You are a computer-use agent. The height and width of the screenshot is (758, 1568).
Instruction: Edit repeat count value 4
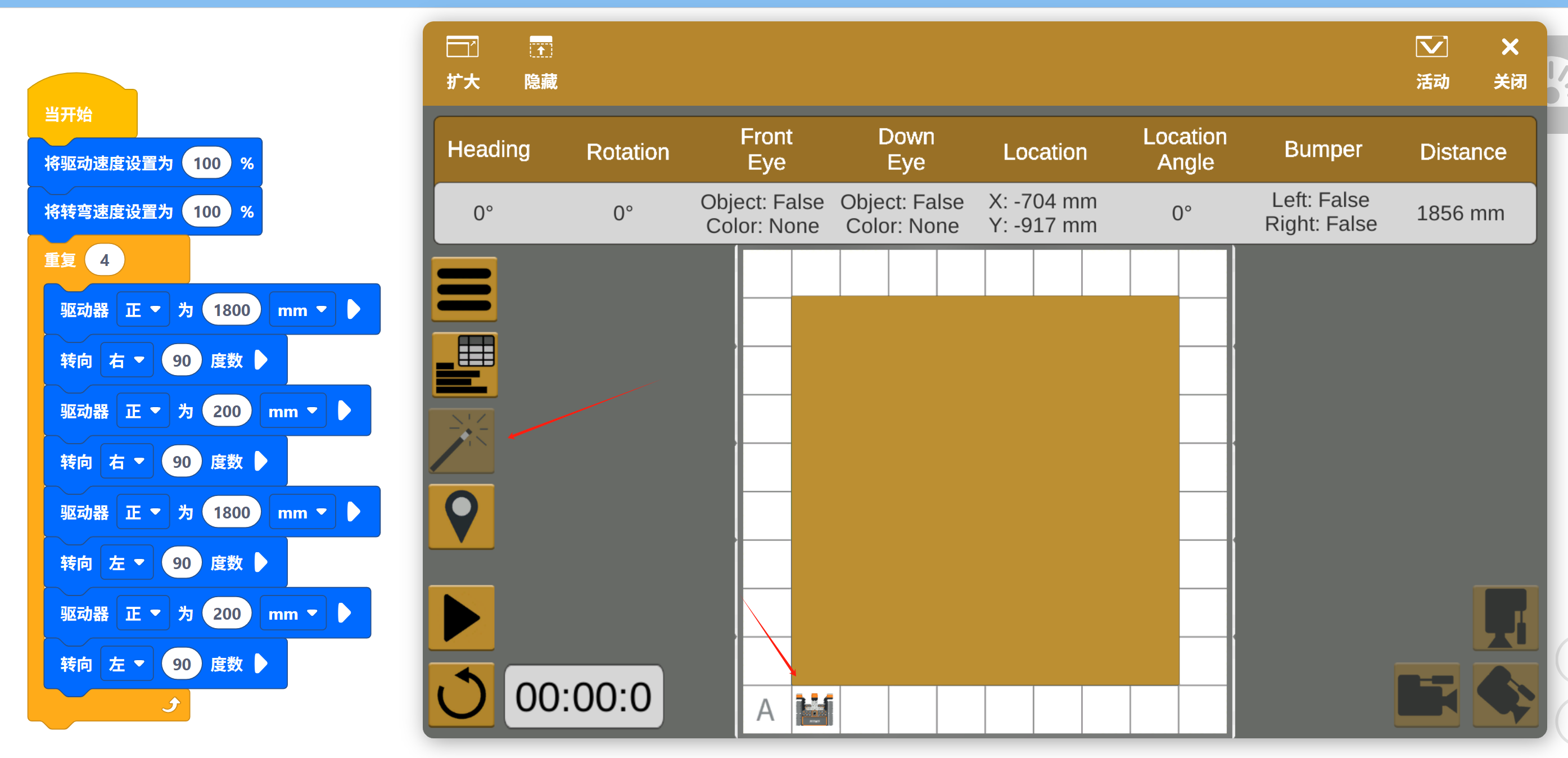[105, 260]
